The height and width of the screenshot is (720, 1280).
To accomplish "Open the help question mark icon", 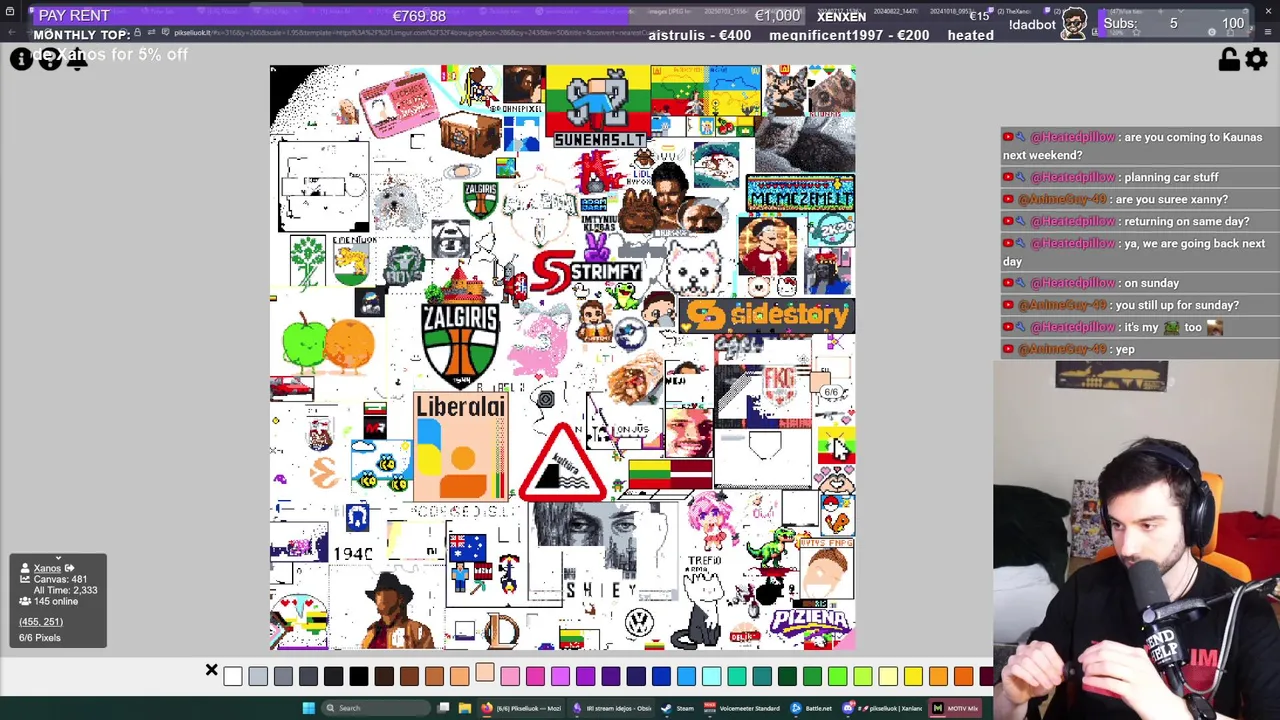I will (49, 59).
